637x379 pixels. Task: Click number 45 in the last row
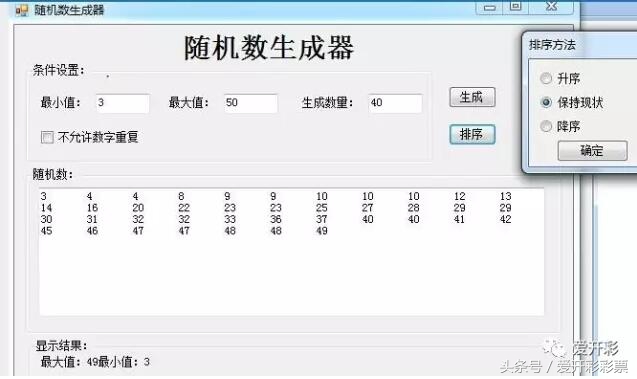pyautogui.click(x=46, y=231)
